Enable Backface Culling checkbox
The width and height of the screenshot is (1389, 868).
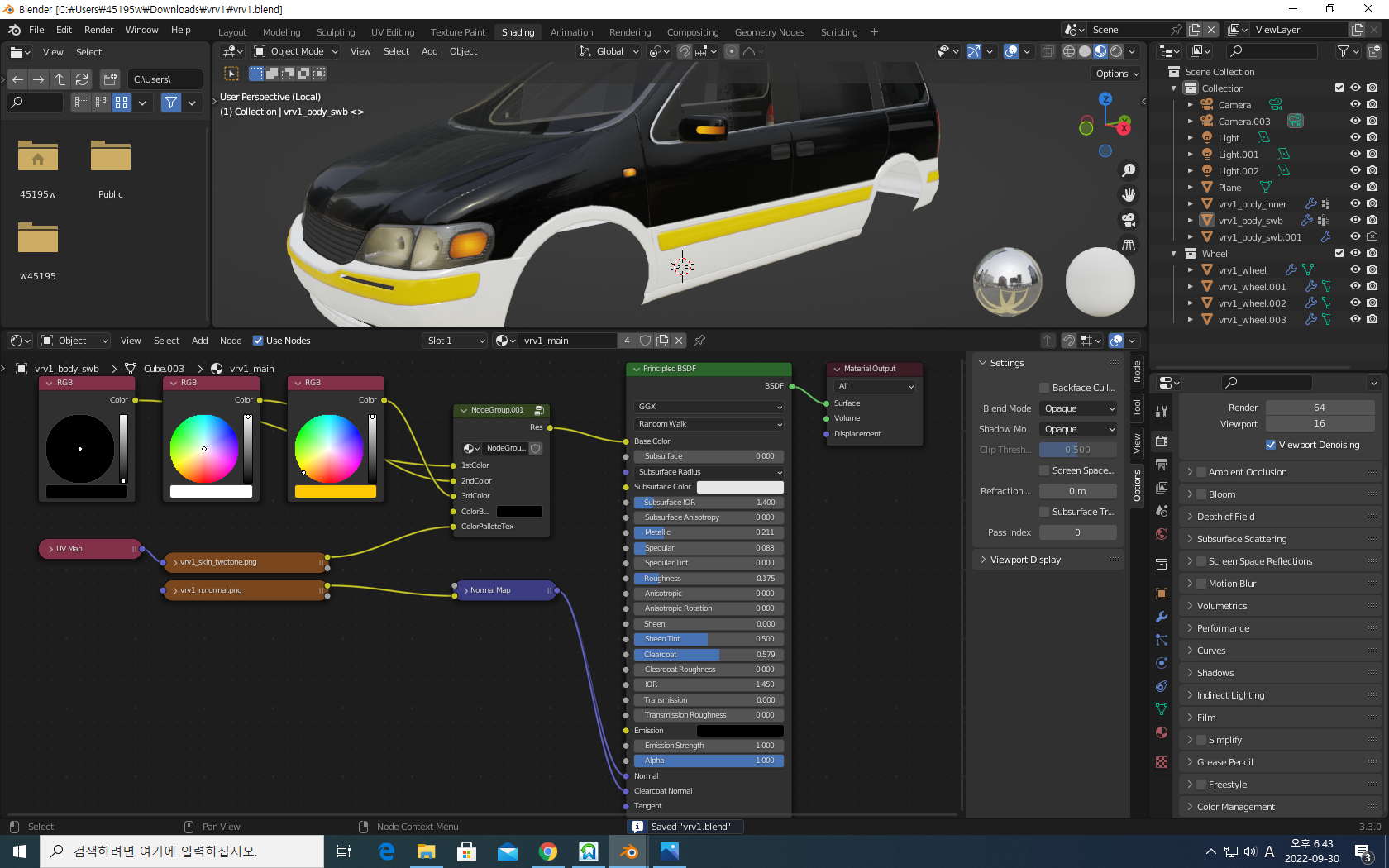1044,388
